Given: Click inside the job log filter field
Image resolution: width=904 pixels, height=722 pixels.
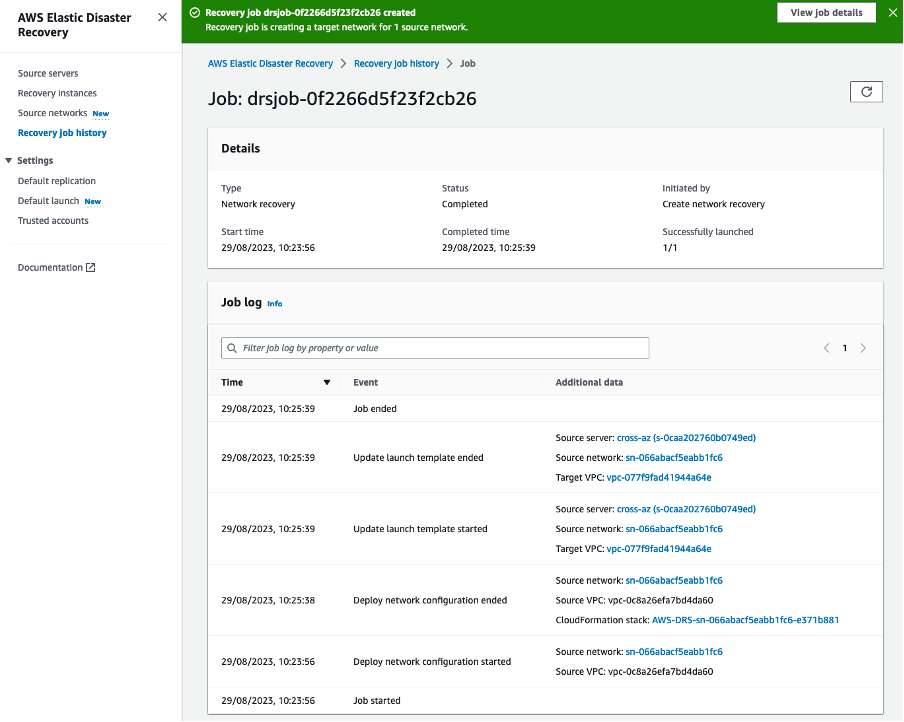Looking at the screenshot, I should click(435, 347).
